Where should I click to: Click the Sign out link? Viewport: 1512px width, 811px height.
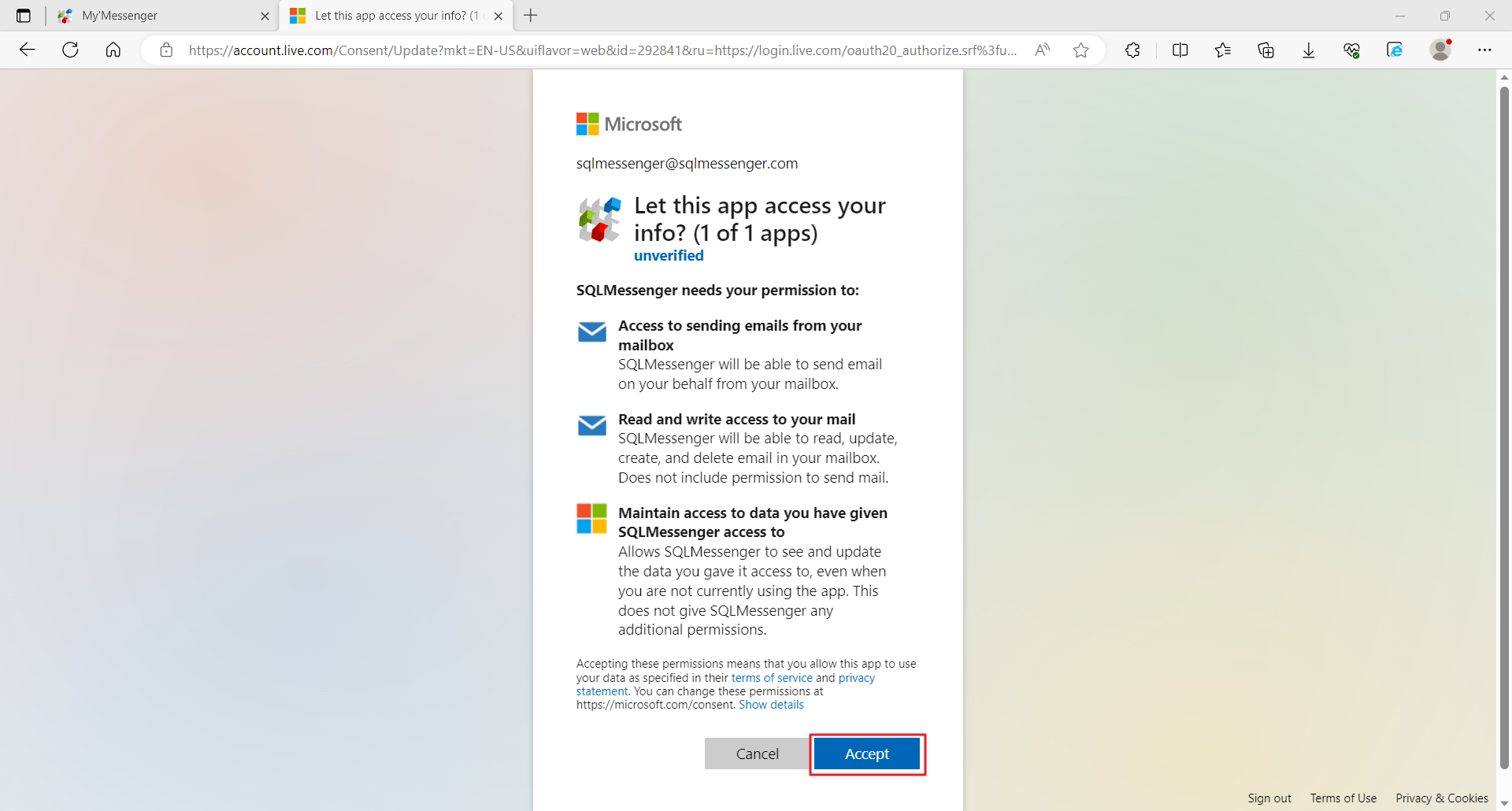[x=1269, y=798]
